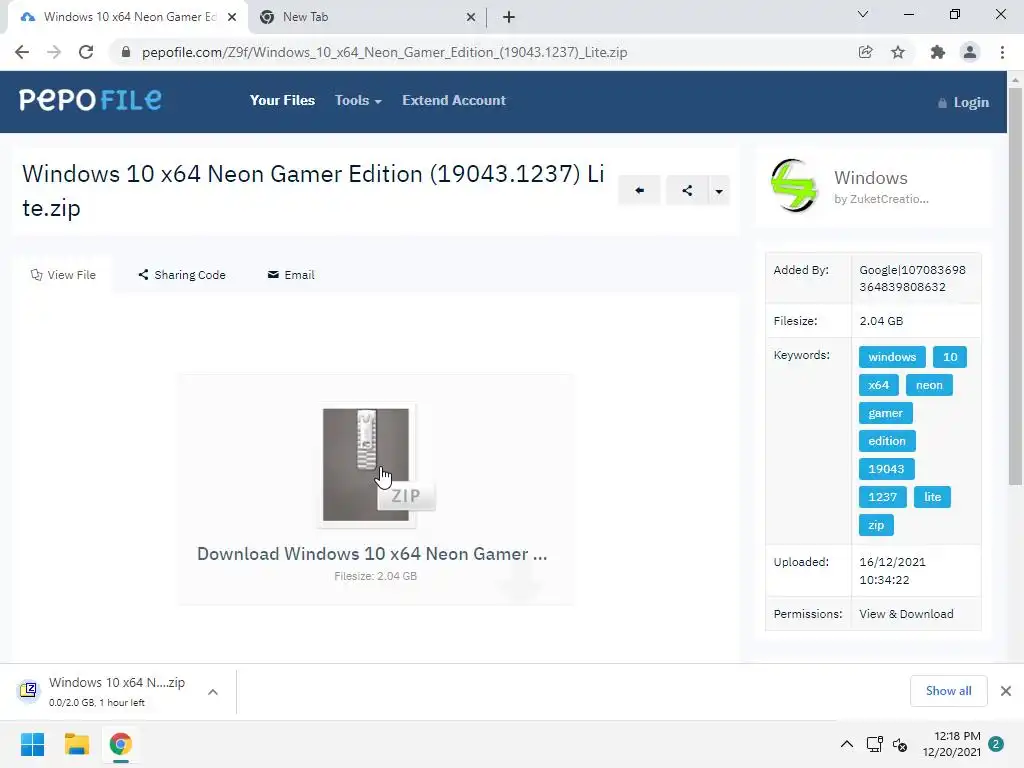Viewport: 1024px width, 768px height.
Task: Click the padlock site info icon
Action: (126, 52)
